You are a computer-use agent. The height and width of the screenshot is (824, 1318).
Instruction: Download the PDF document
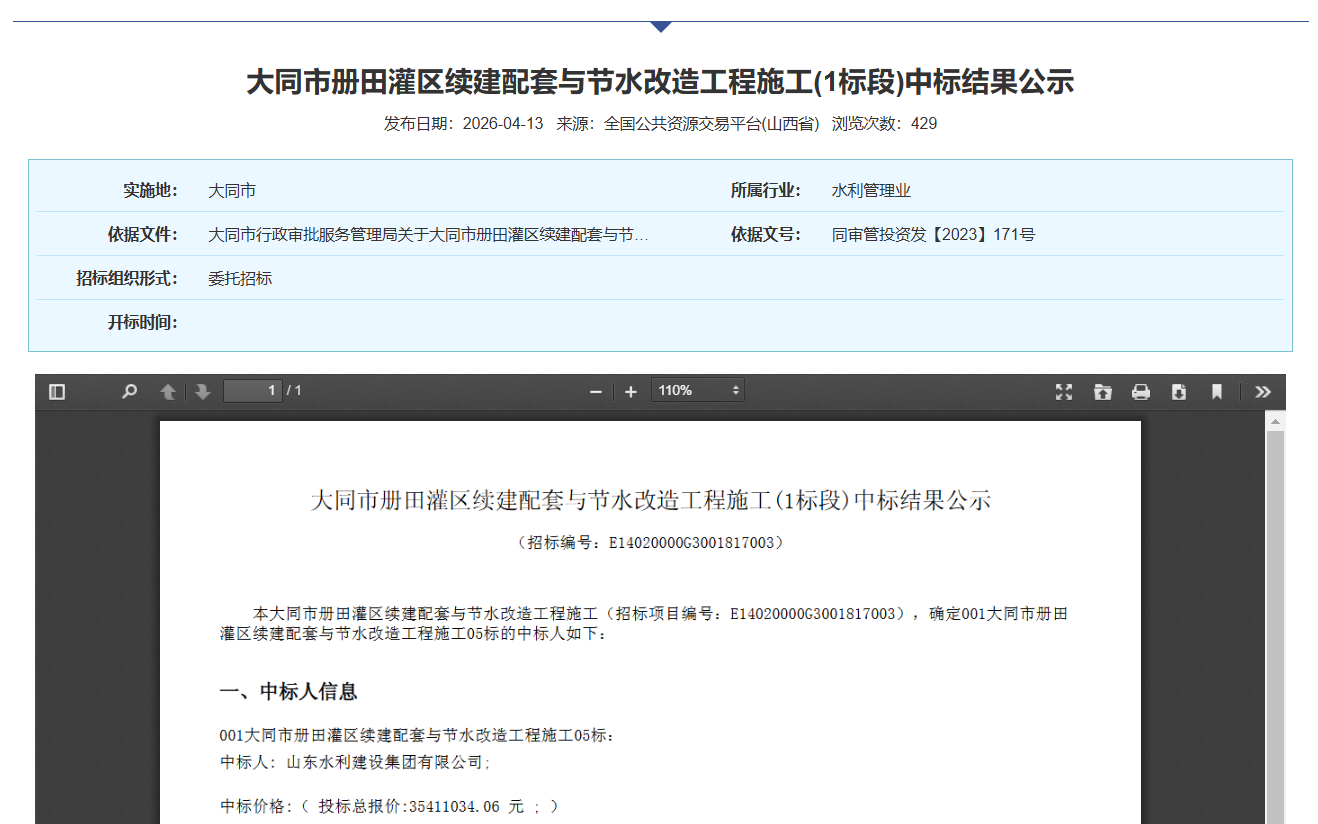coord(1179,392)
